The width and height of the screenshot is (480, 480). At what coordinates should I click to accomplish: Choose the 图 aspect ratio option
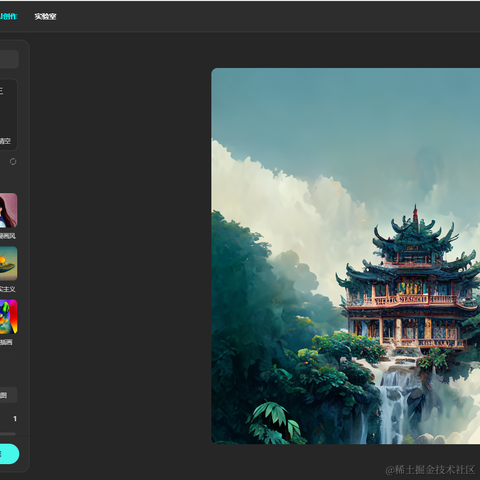point(8,395)
